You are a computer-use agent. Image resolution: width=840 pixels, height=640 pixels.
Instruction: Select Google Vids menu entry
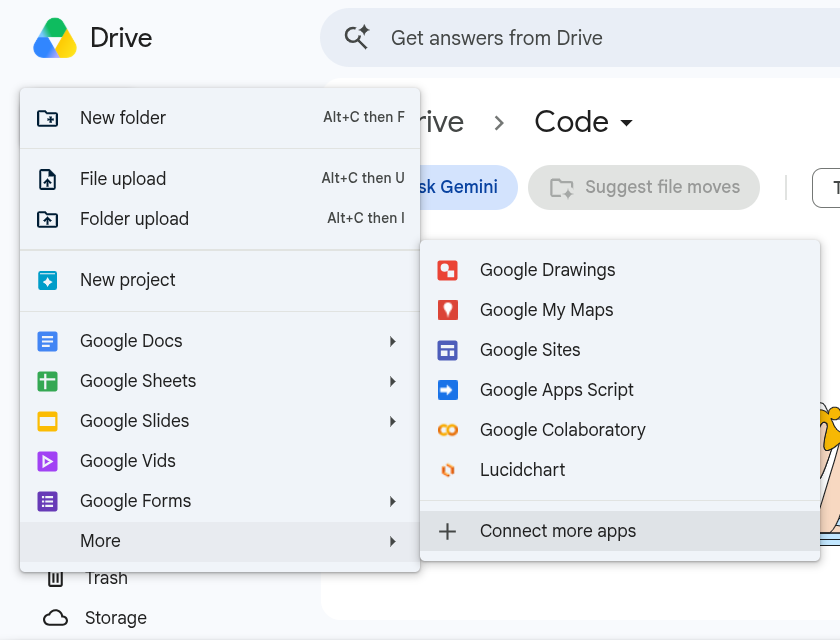[x=220, y=461]
